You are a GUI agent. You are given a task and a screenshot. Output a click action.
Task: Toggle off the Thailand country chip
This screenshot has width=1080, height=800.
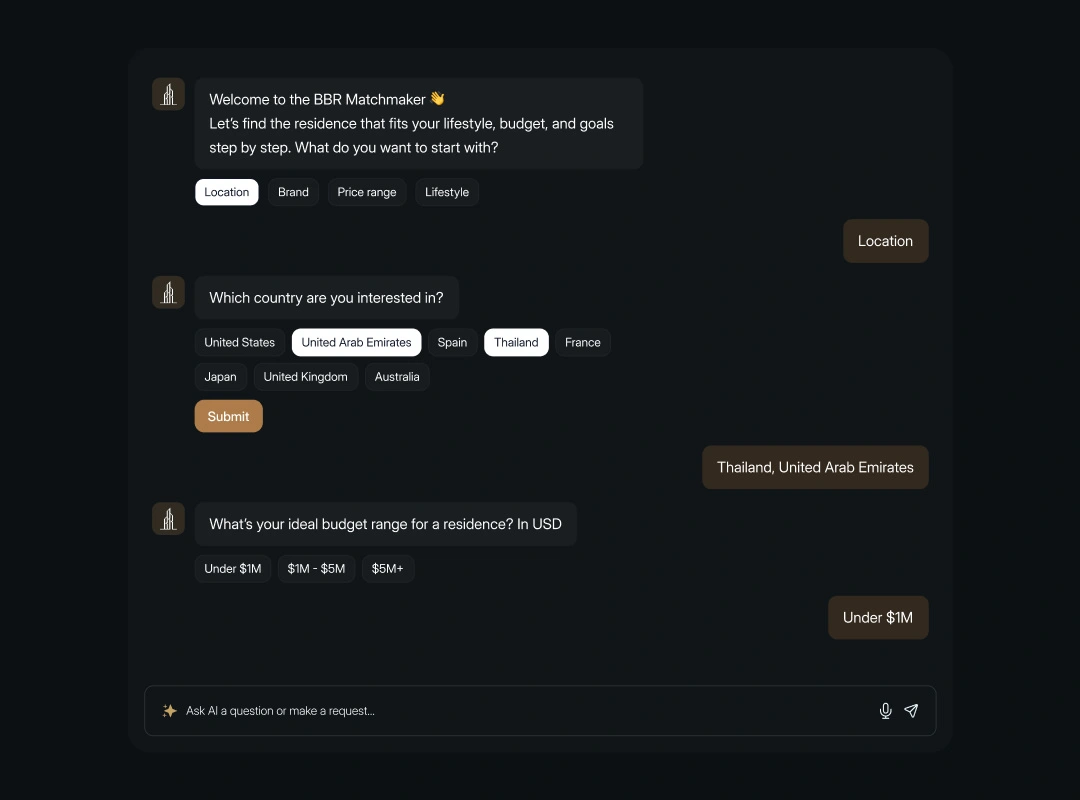coord(516,342)
